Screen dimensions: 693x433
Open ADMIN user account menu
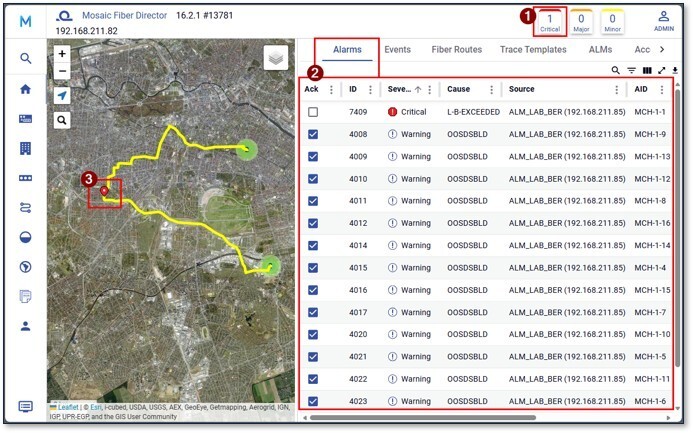[664, 21]
